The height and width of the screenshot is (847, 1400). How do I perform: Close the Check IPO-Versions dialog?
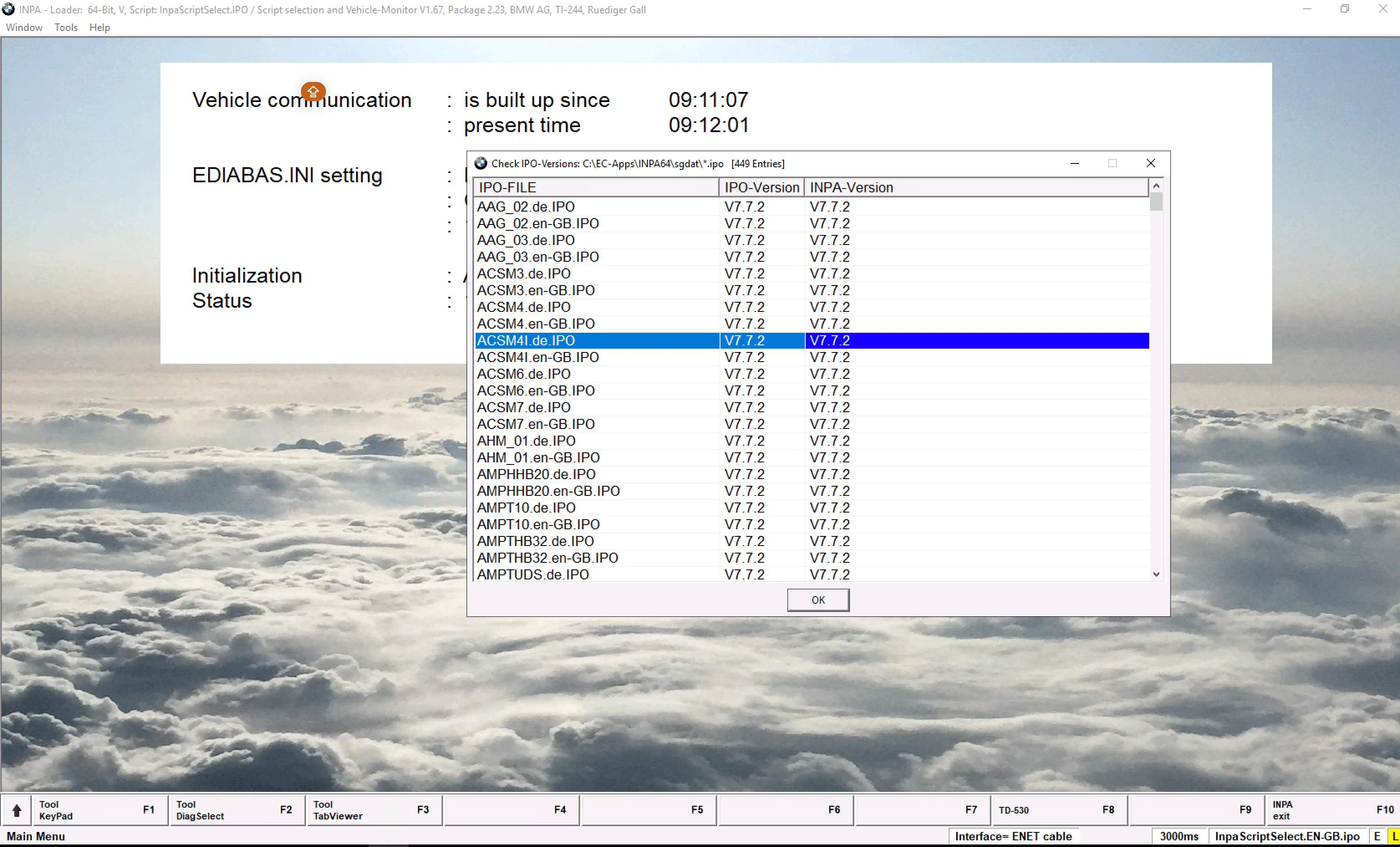[1151, 163]
